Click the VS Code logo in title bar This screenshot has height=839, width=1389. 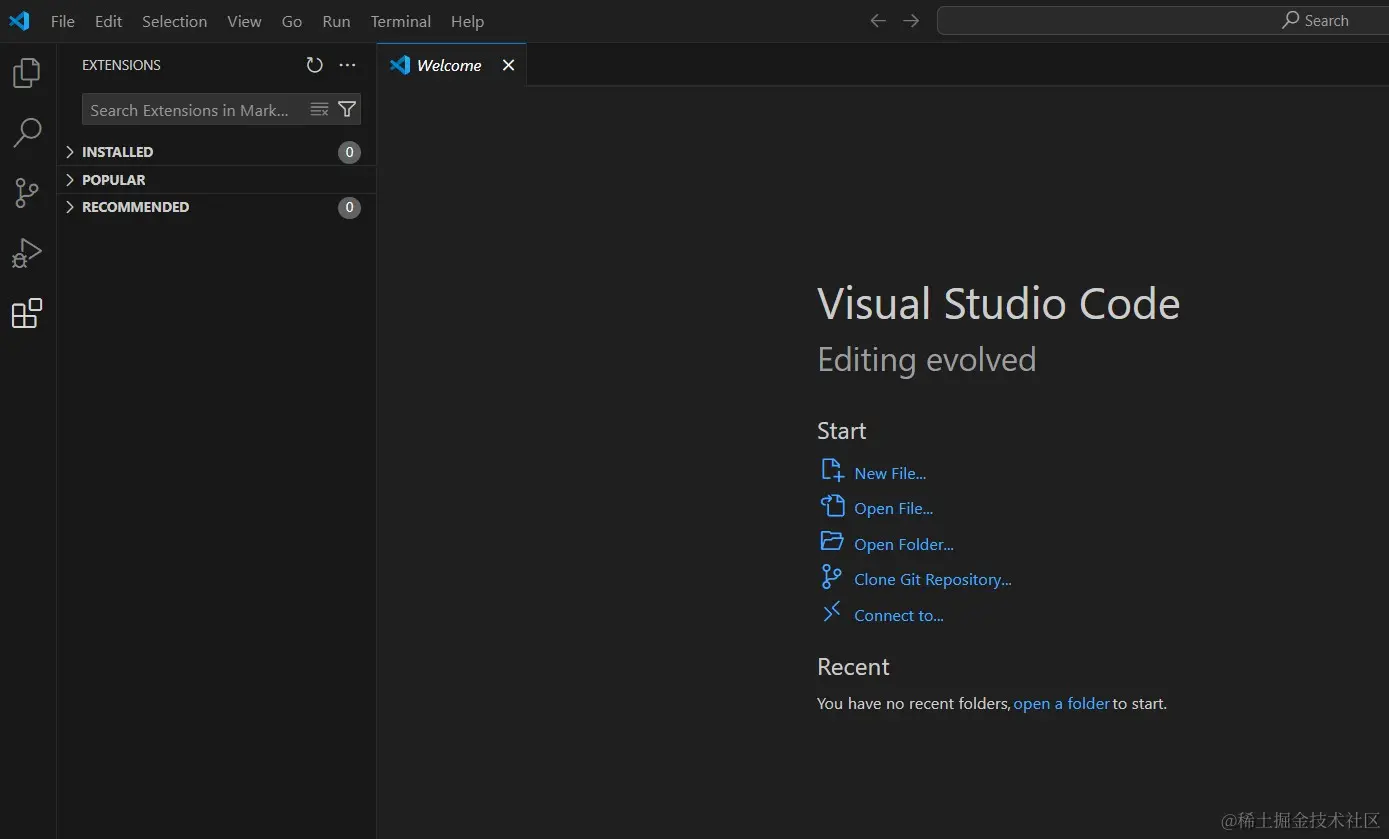(19, 20)
